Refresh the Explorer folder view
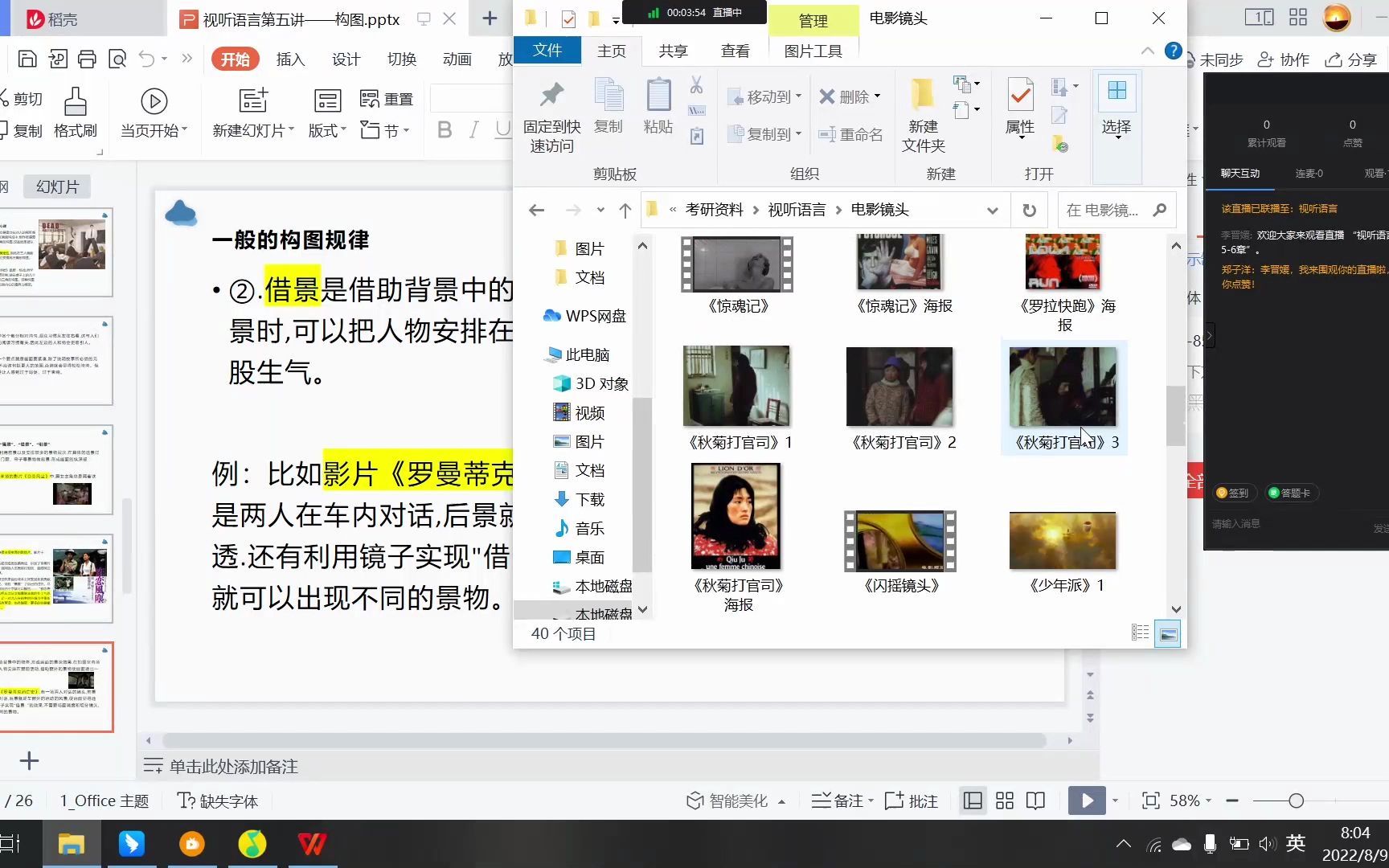 click(x=1029, y=210)
